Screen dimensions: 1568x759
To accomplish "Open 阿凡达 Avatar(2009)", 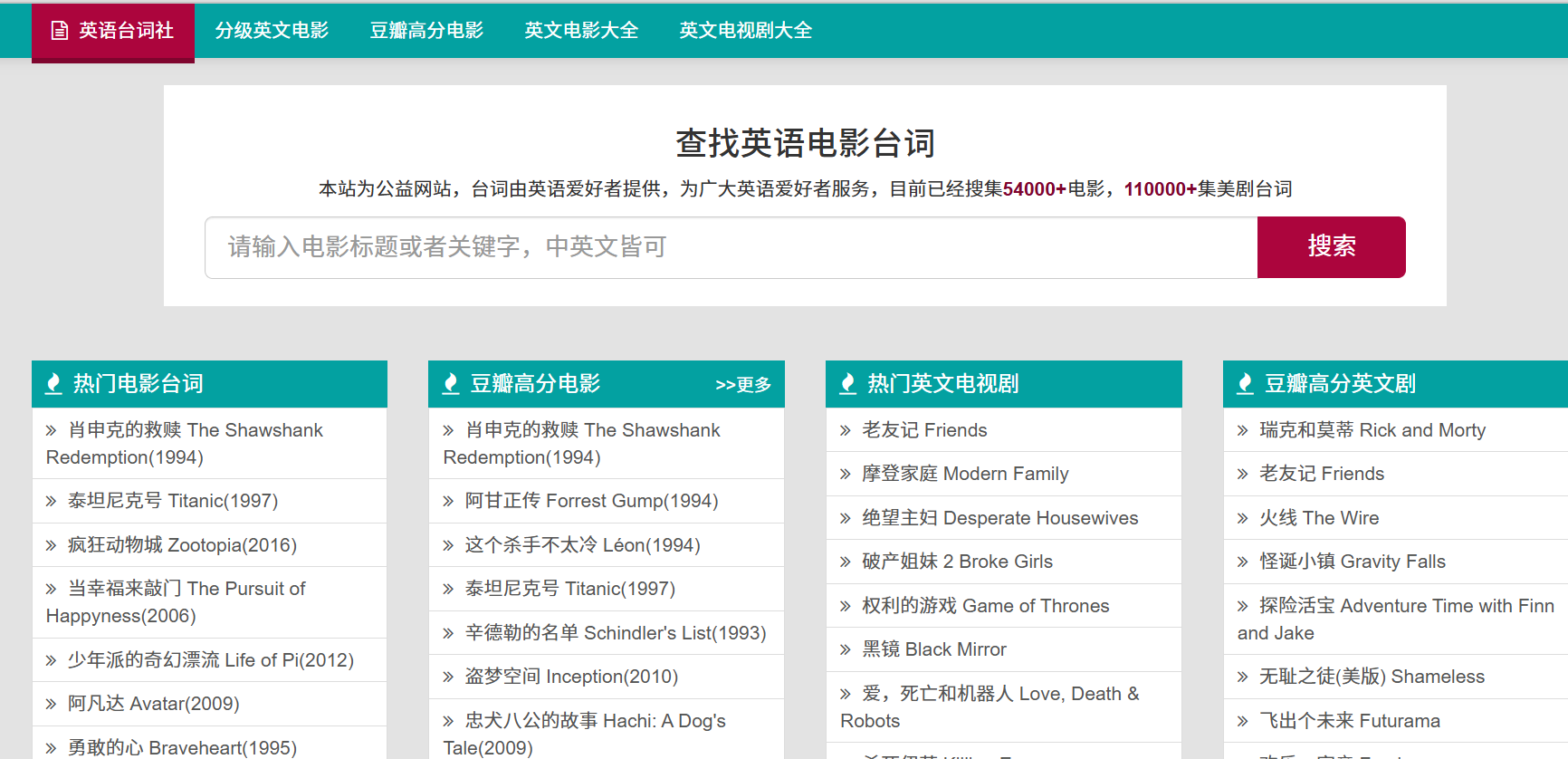I will (x=154, y=704).
